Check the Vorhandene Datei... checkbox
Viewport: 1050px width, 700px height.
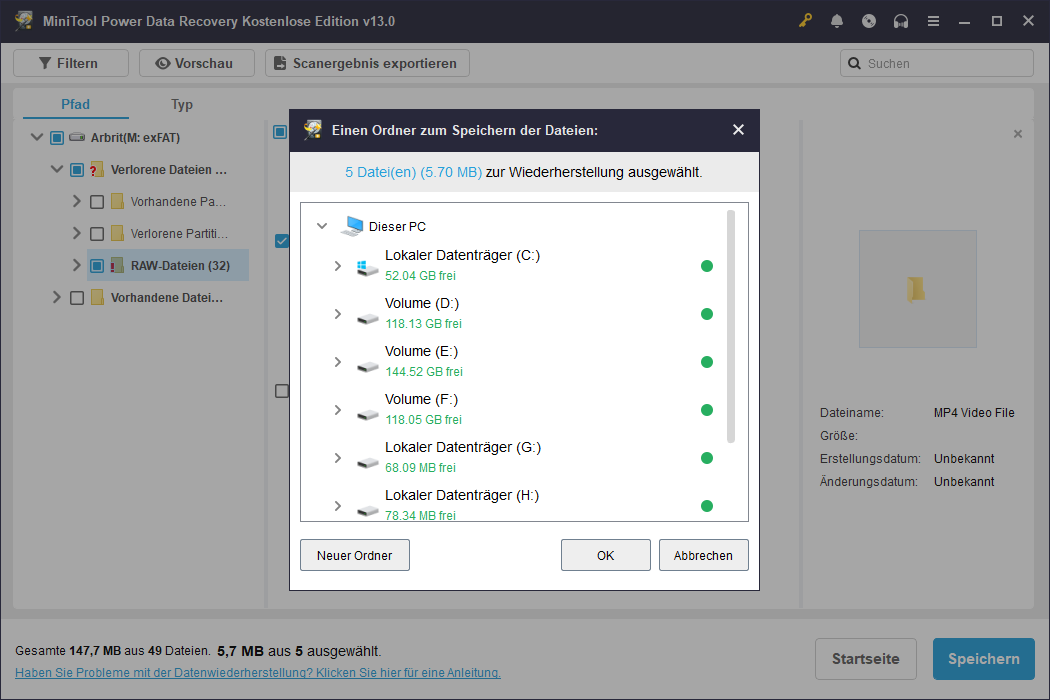click(x=77, y=297)
